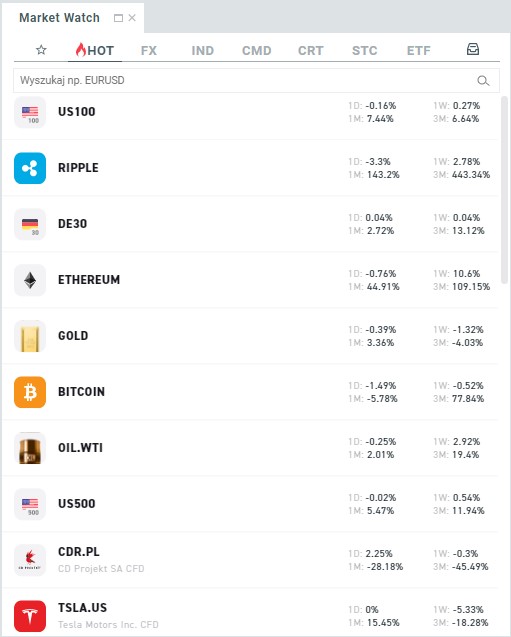Open the ETF tab

(418, 51)
